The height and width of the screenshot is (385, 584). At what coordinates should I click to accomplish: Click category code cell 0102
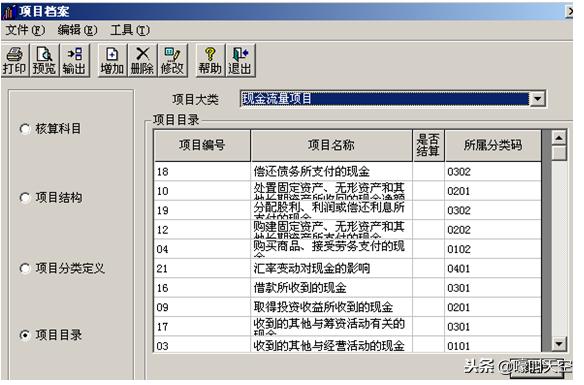pos(493,249)
